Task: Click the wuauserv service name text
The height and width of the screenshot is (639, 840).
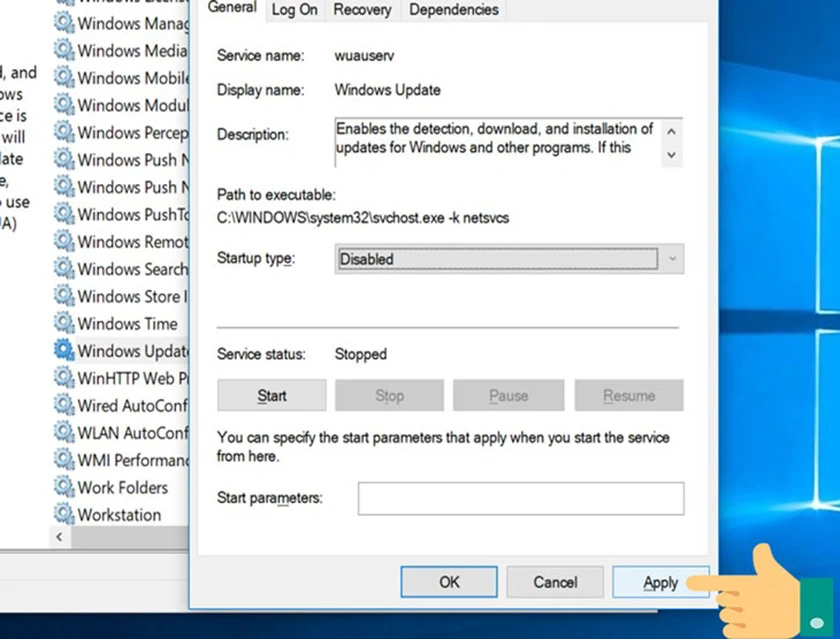Action: point(364,56)
